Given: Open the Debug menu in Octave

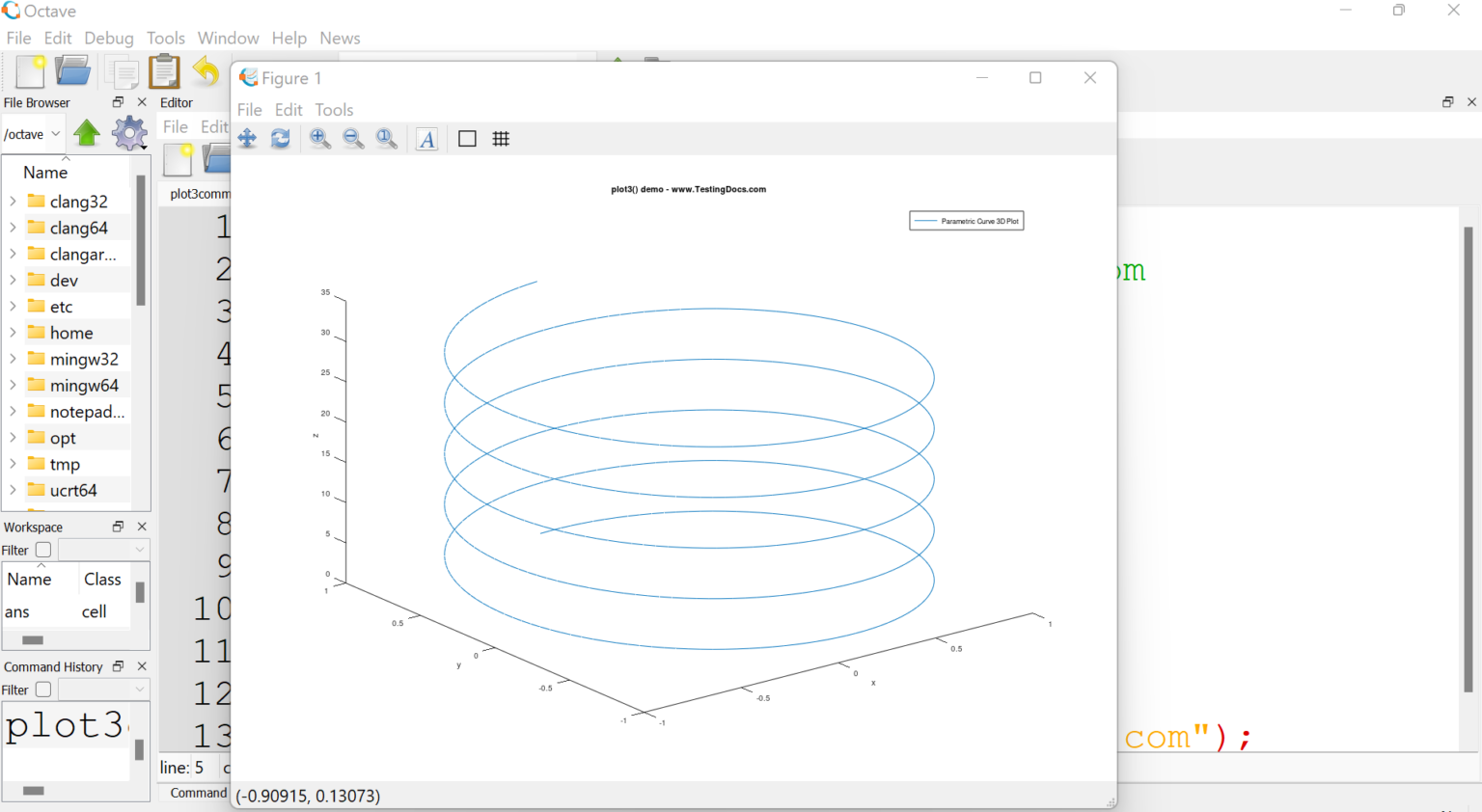Looking at the screenshot, I should [108, 38].
